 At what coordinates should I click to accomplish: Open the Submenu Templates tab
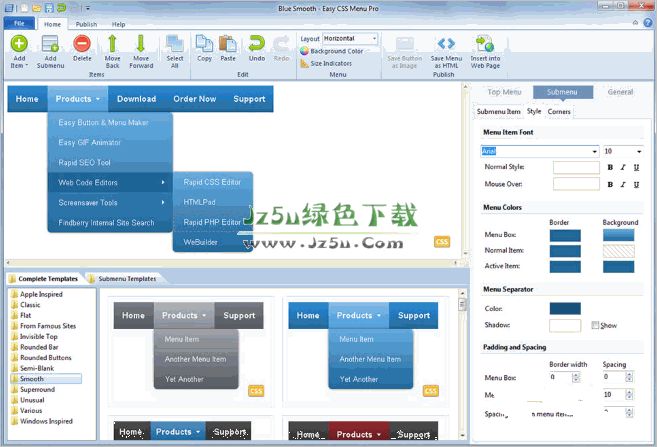127,279
